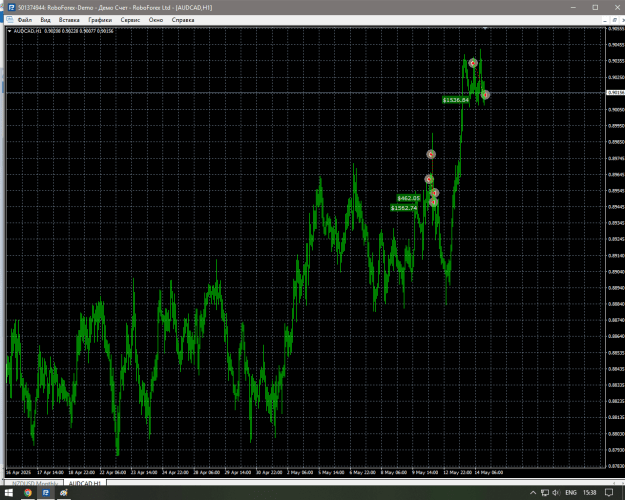
Task: Click the $1536.84 profit label
Action: [x=455, y=100]
